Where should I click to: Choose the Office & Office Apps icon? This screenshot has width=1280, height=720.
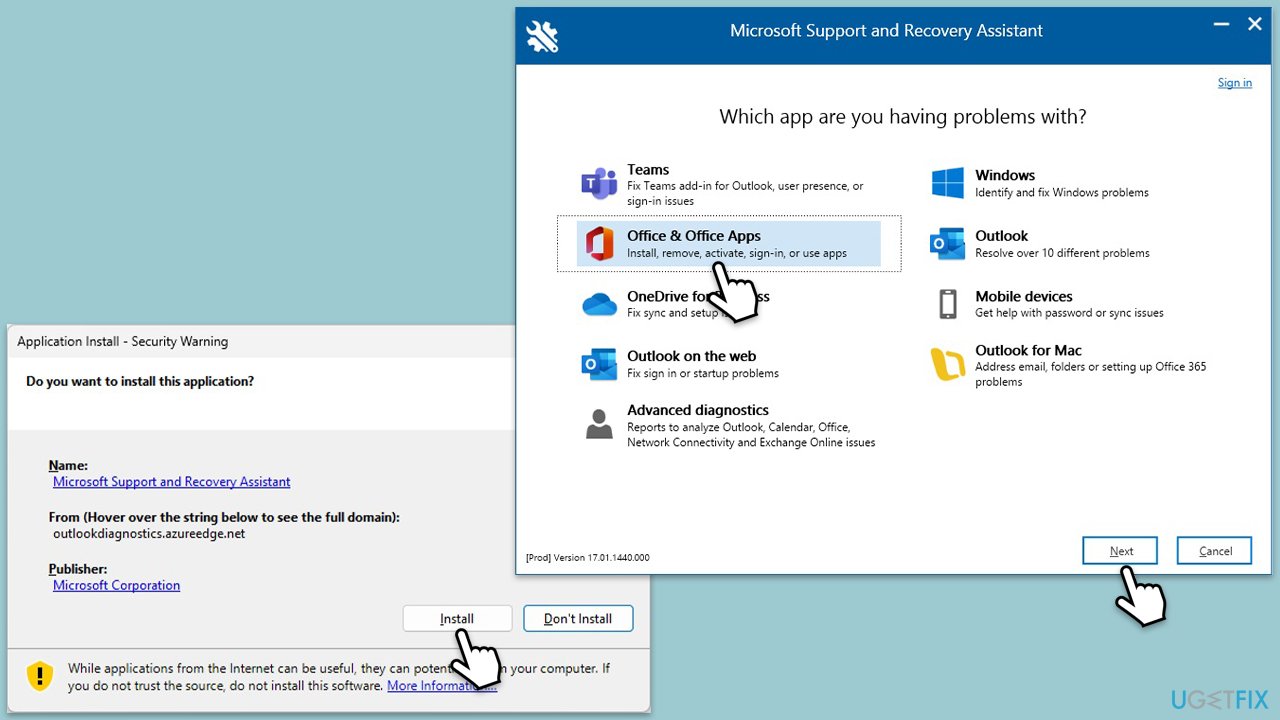(599, 244)
